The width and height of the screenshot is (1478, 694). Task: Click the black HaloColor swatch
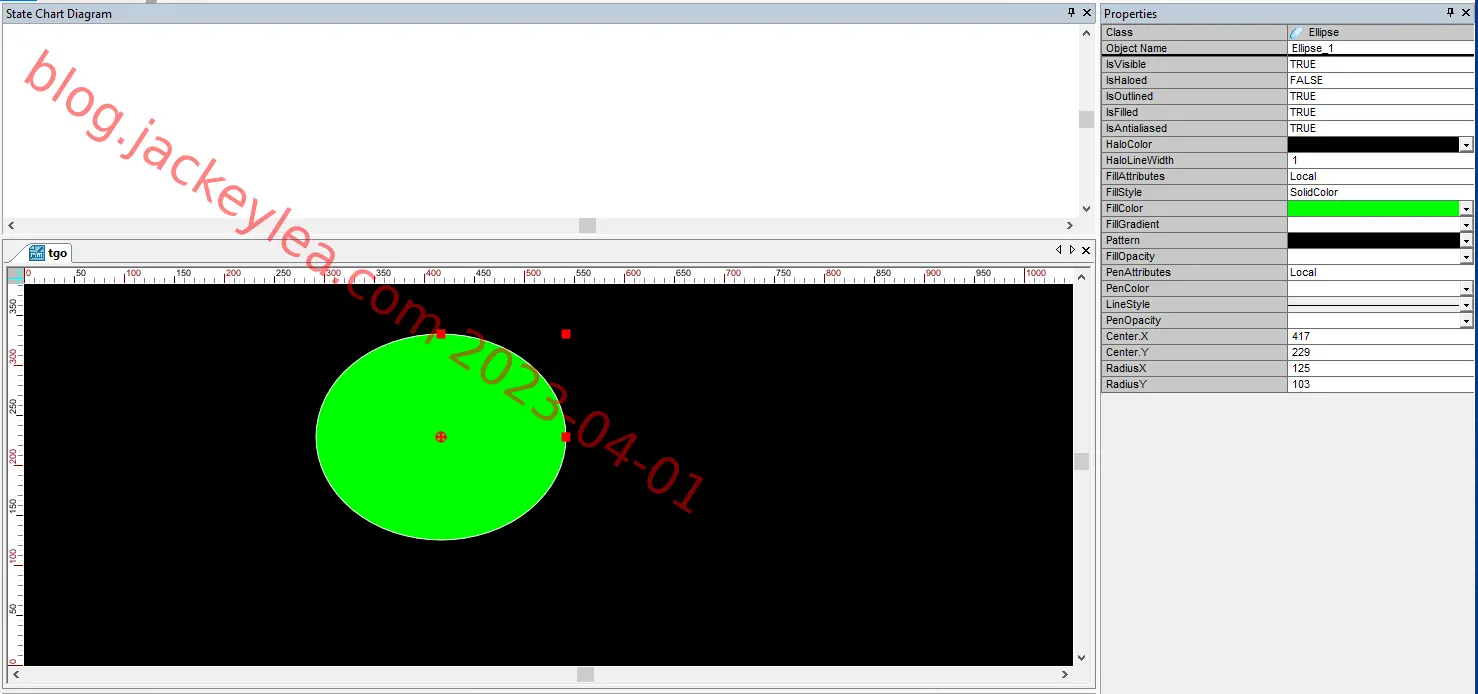(x=1373, y=145)
